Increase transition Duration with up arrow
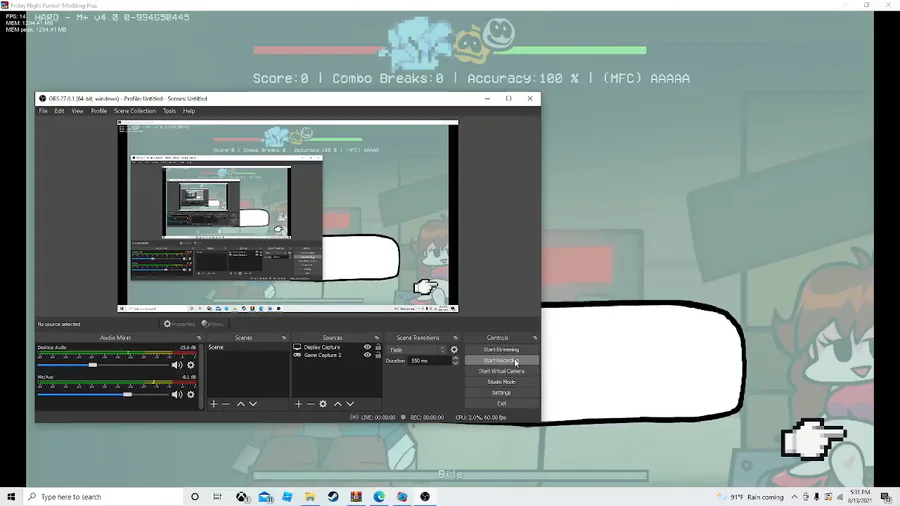Screen dimensions: 900x506 coord(455,359)
